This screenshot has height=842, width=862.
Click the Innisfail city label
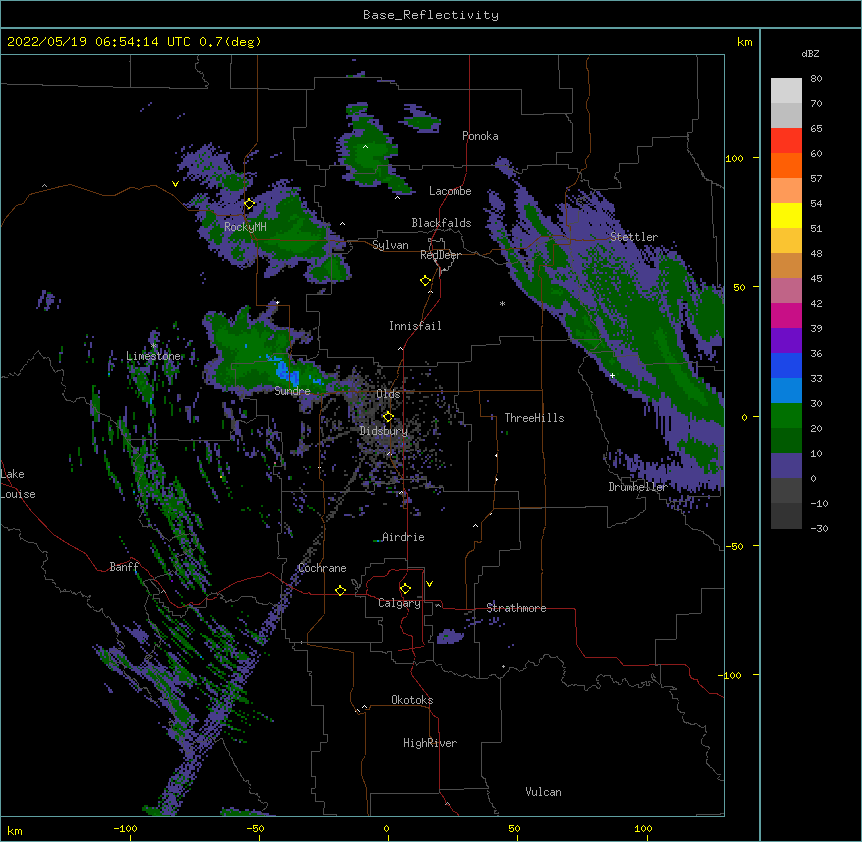(x=415, y=326)
